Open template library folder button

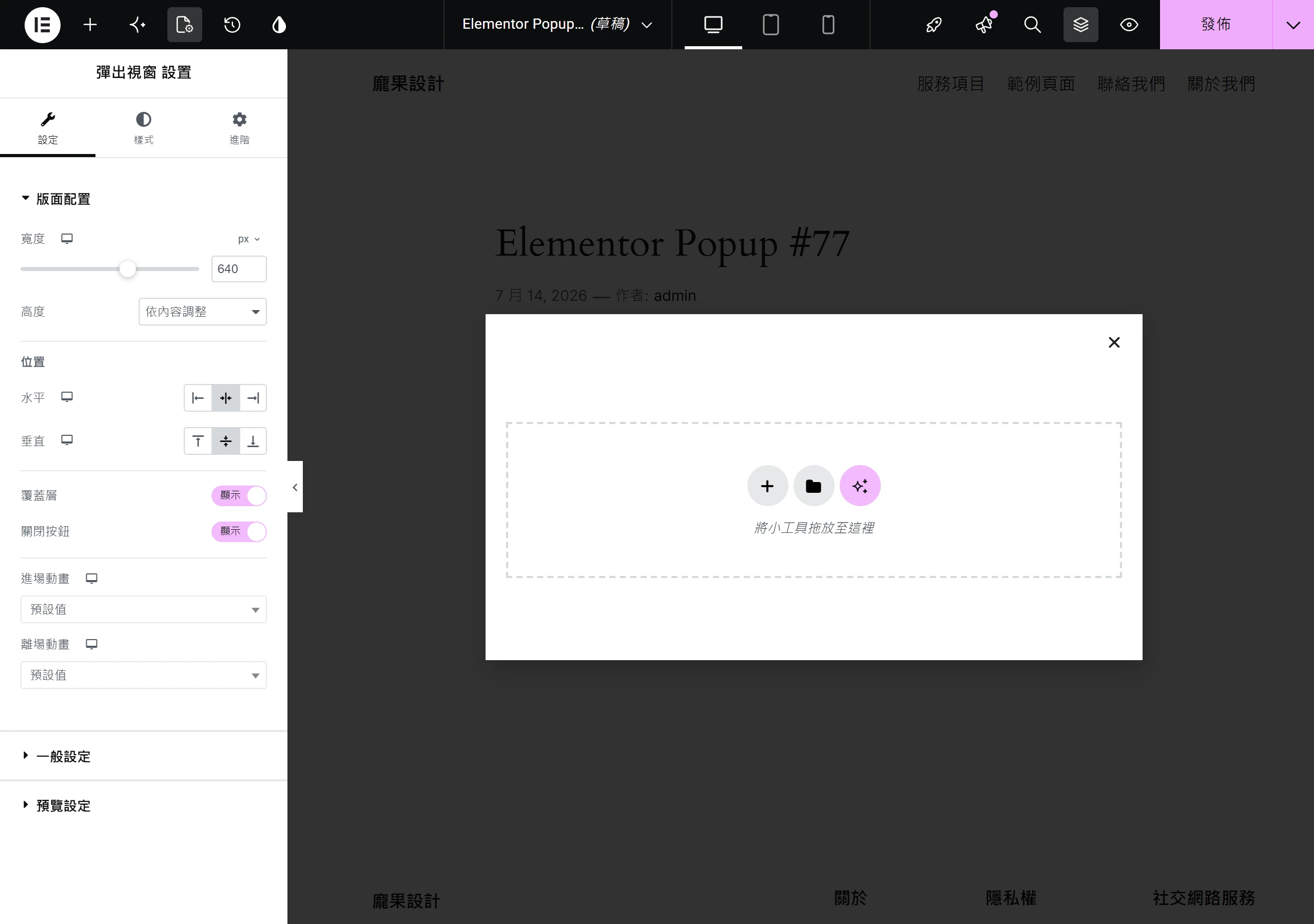pyautogui.click(x=813, y=486)
